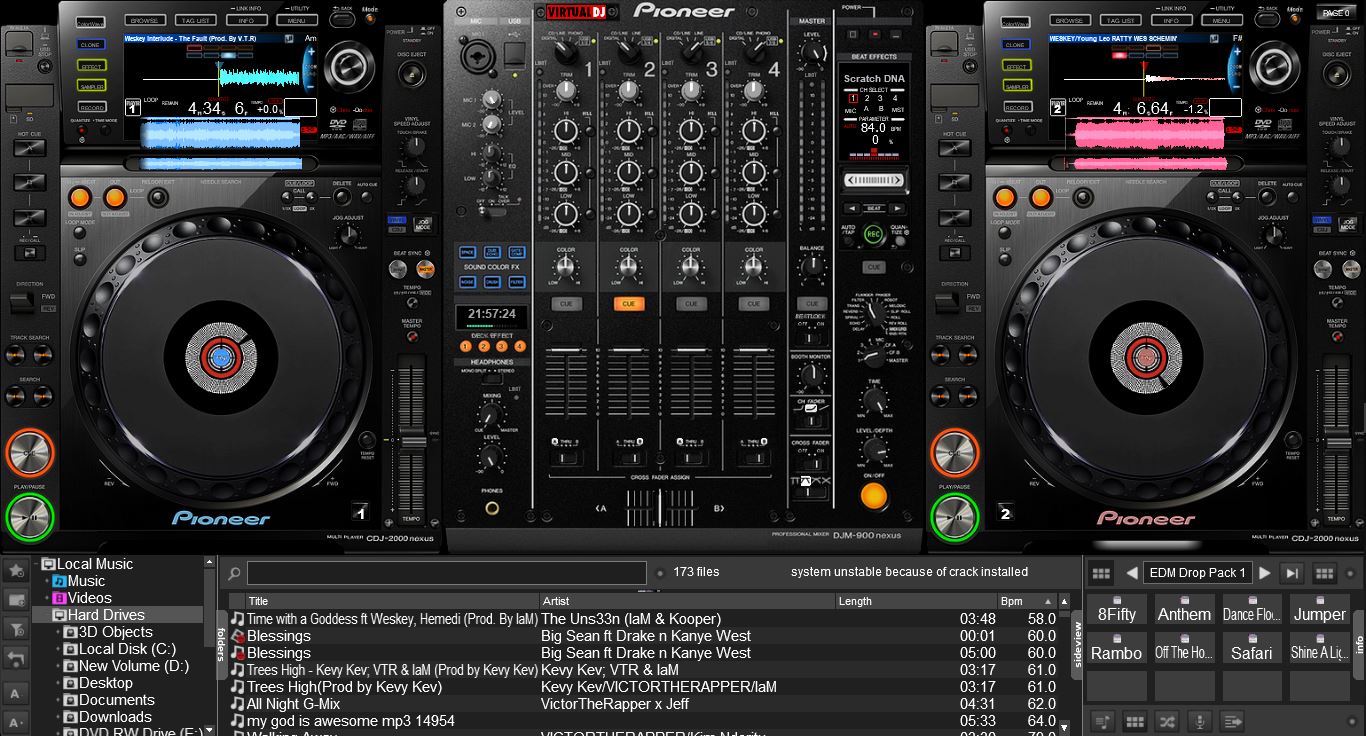Click the file search input field
This screenshot has width=1366, height=736.
pos(447,573)
